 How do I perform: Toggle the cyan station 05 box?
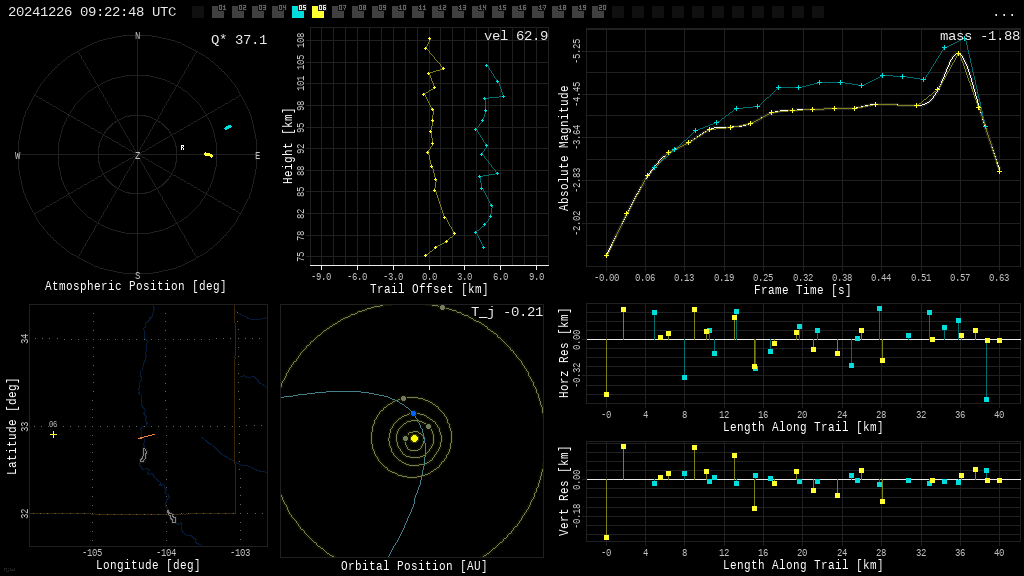click(x=298, y=12)
